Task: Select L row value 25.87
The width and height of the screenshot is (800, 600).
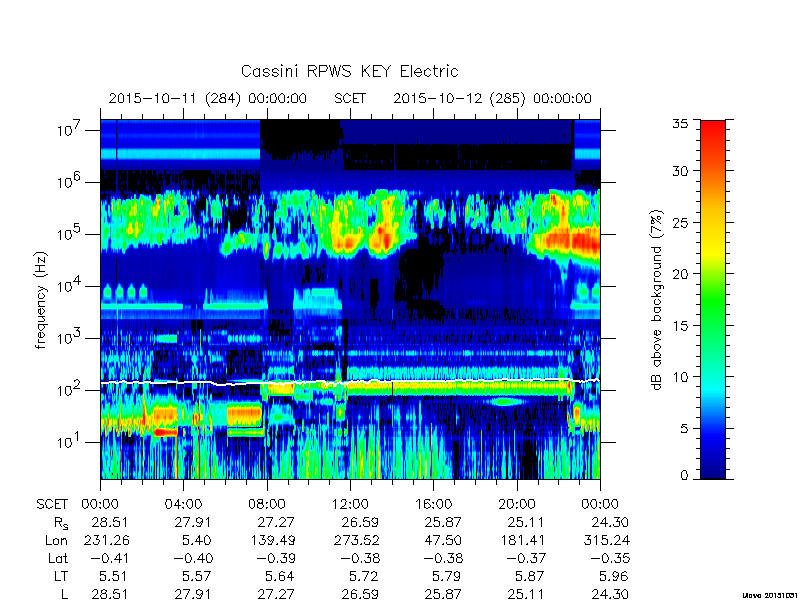Action: click(x=443, y=594)
